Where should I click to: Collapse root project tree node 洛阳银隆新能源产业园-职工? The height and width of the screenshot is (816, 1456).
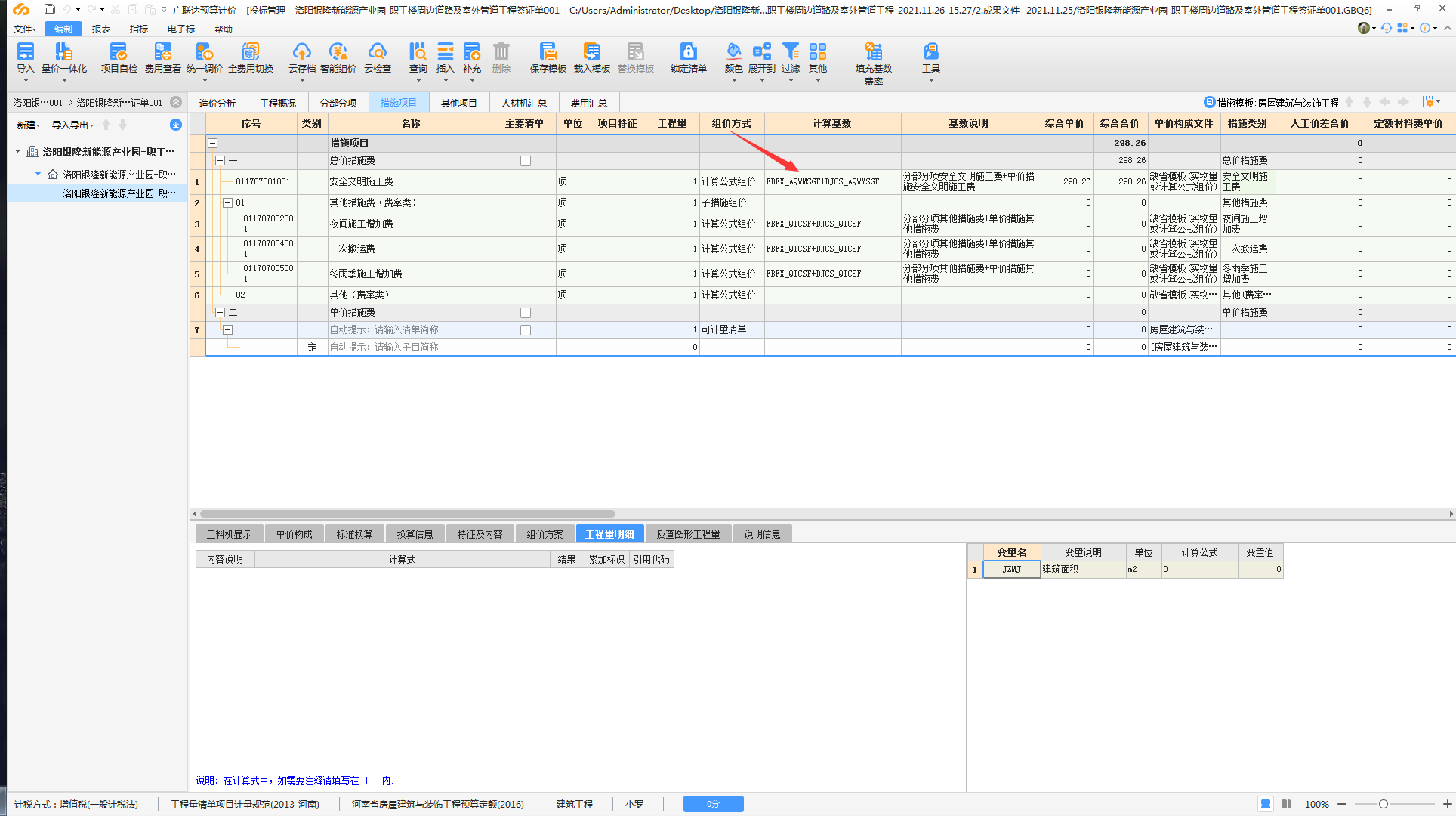[x=18, y=152]
